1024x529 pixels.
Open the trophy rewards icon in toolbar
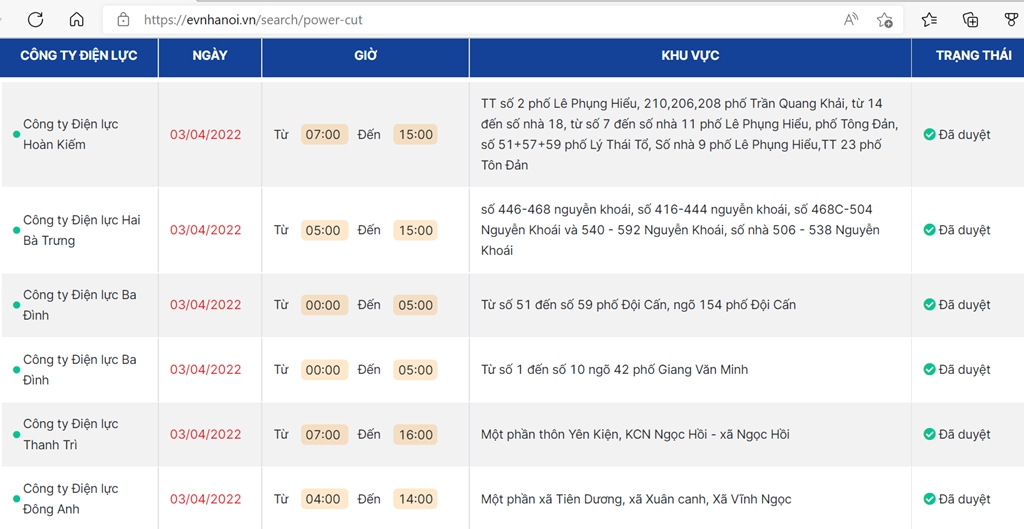point(1011,20)
